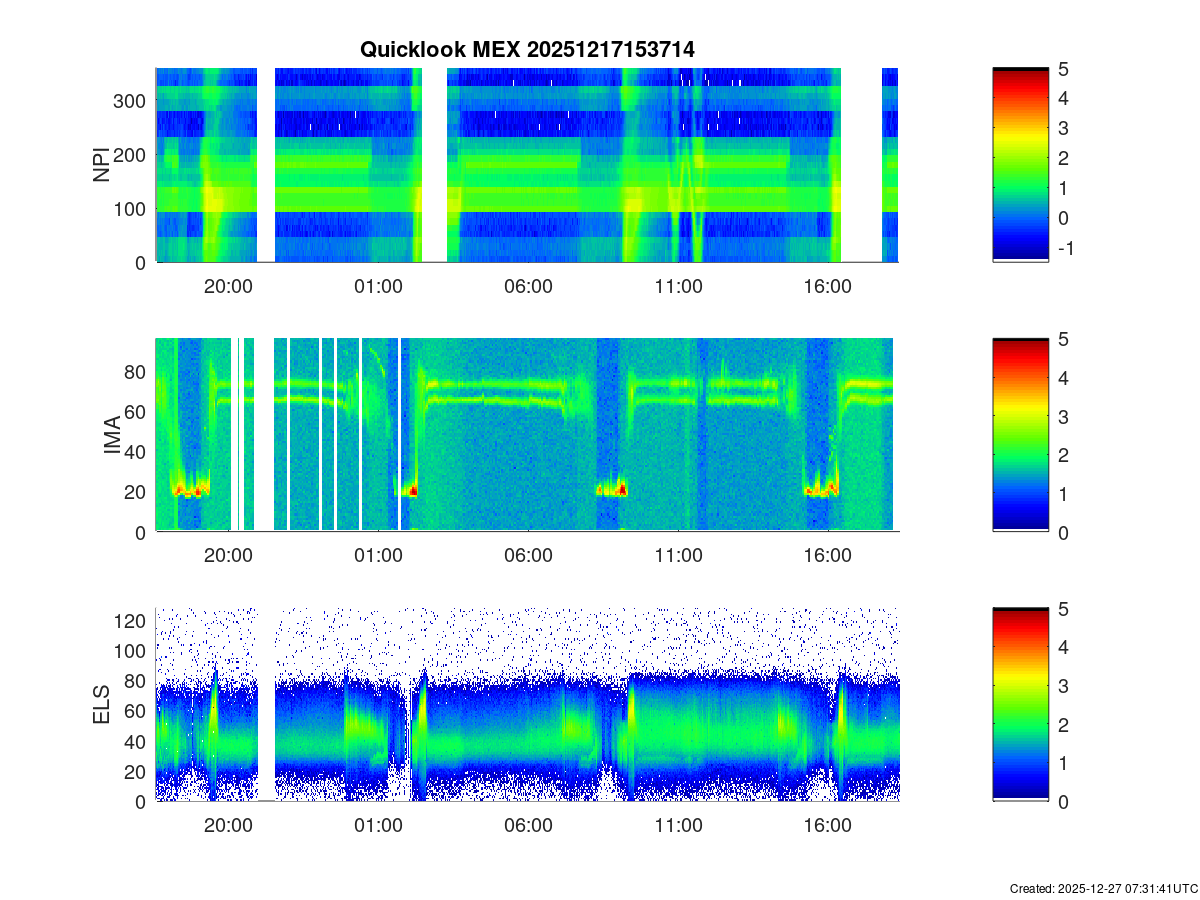1200x900 pixels.
Task: Open the ELS spectrogram panel
Action: click(x=527, y=705)
